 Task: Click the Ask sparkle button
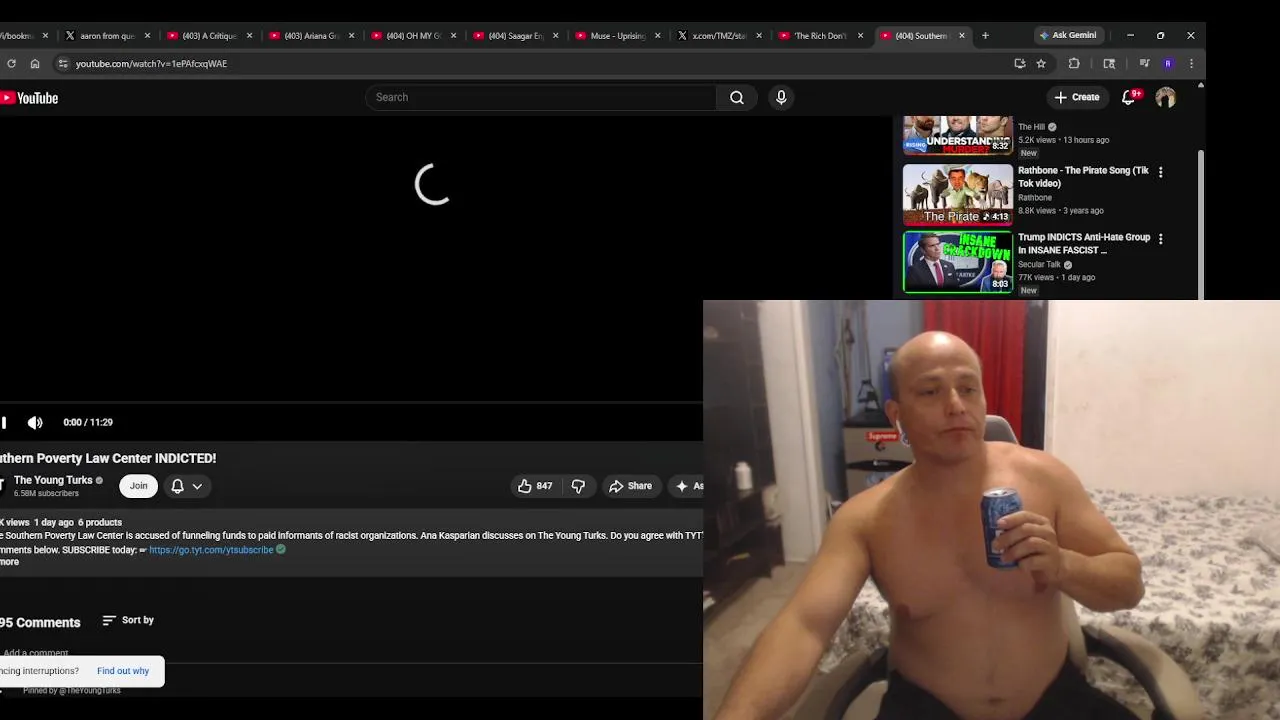pos(688,486)
